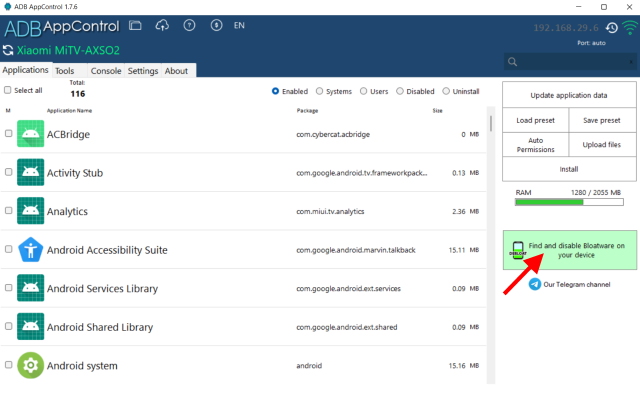
Task: Click the Telegram channel icon
Action: pos(535,284)
